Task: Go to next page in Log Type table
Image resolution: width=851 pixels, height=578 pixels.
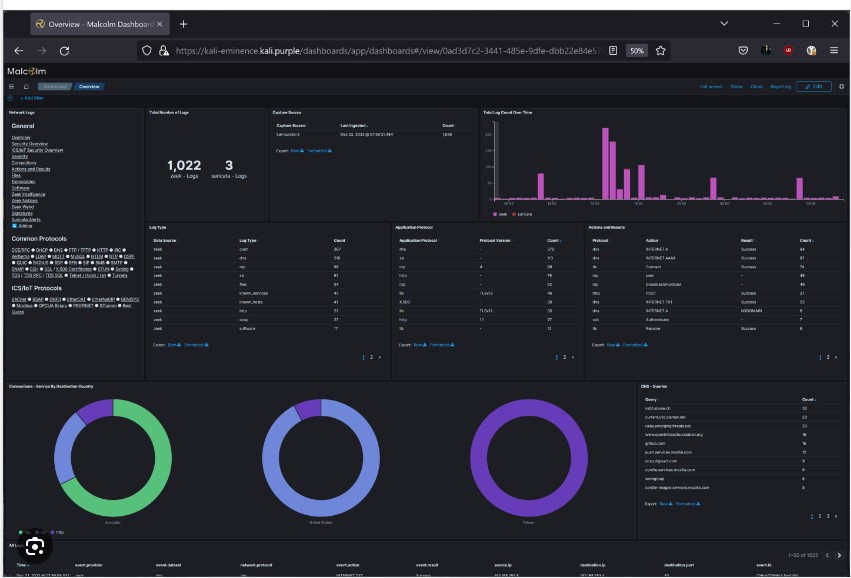Action: pos(381,357)
